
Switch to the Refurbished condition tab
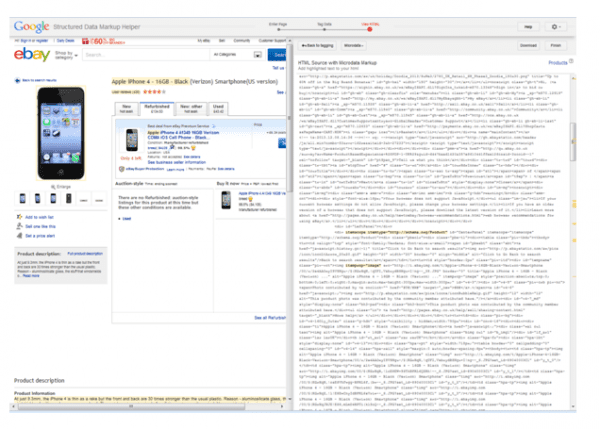[x=157, y=109]
